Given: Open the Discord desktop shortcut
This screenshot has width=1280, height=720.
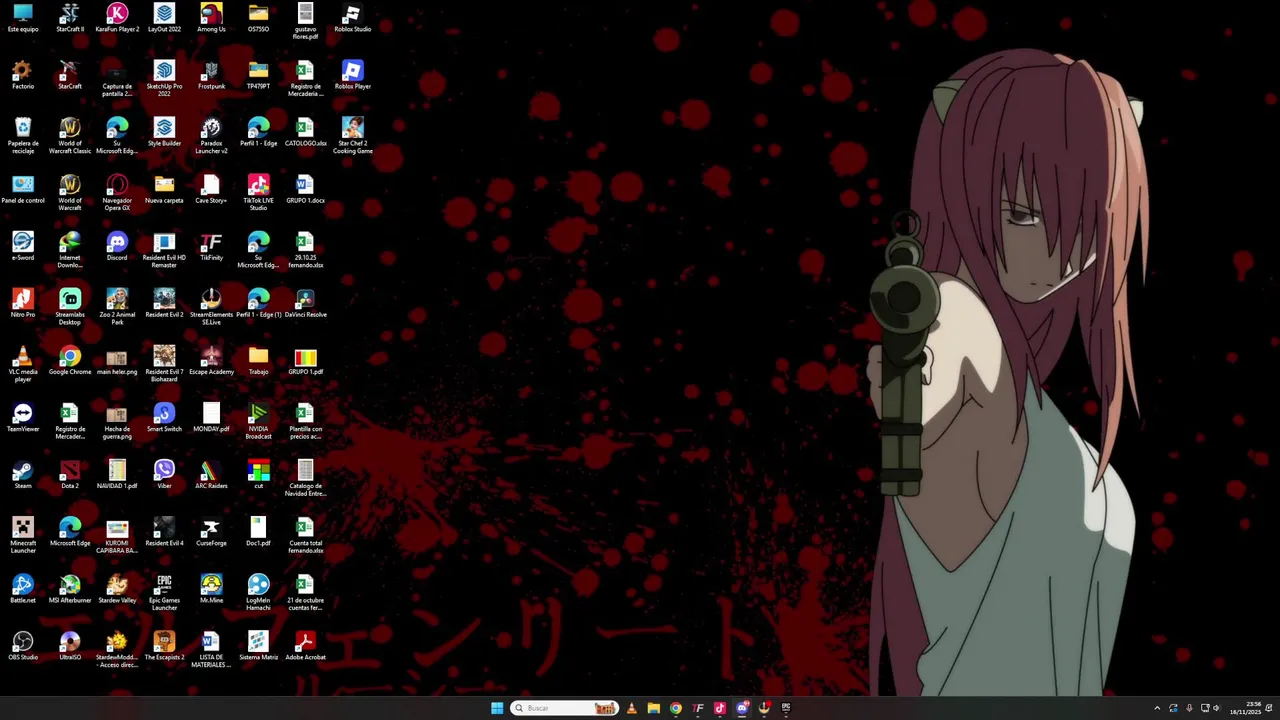Looking at the screenshot, I should coord(117,246).
